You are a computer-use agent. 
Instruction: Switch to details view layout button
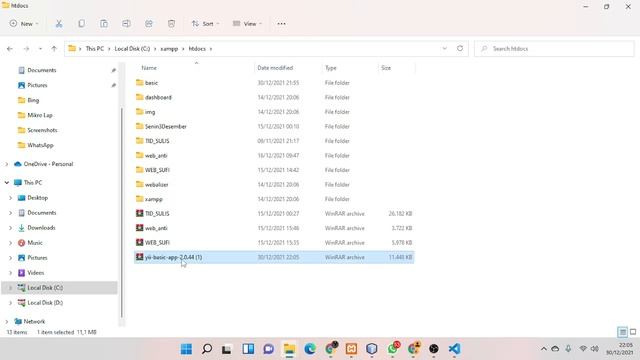pyautogui.click(x=622, y=332)
